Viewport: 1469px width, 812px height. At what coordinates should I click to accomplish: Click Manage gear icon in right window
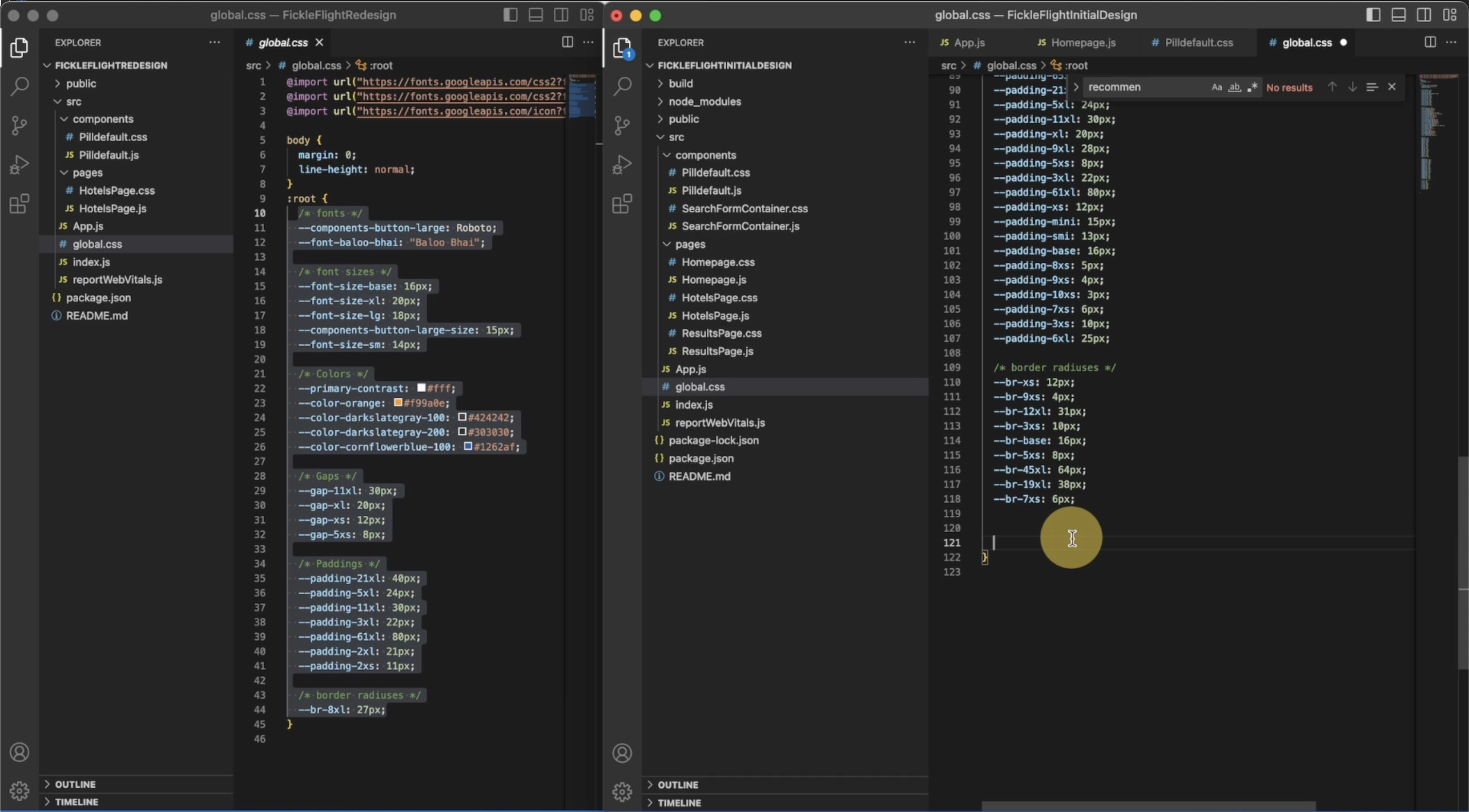click(622, 792)
